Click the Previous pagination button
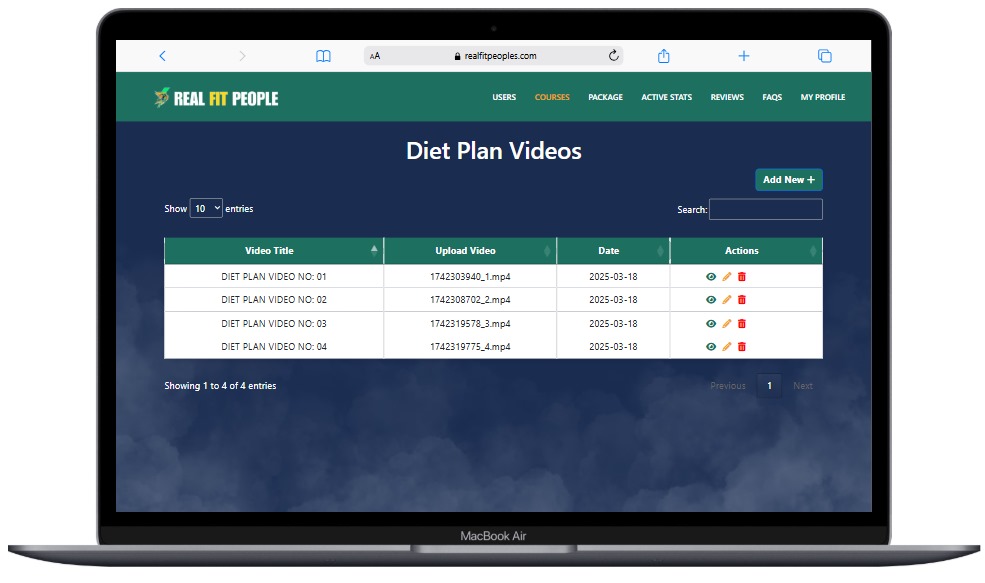The width and height of the screenshot is (985, 583). (727, 386)
